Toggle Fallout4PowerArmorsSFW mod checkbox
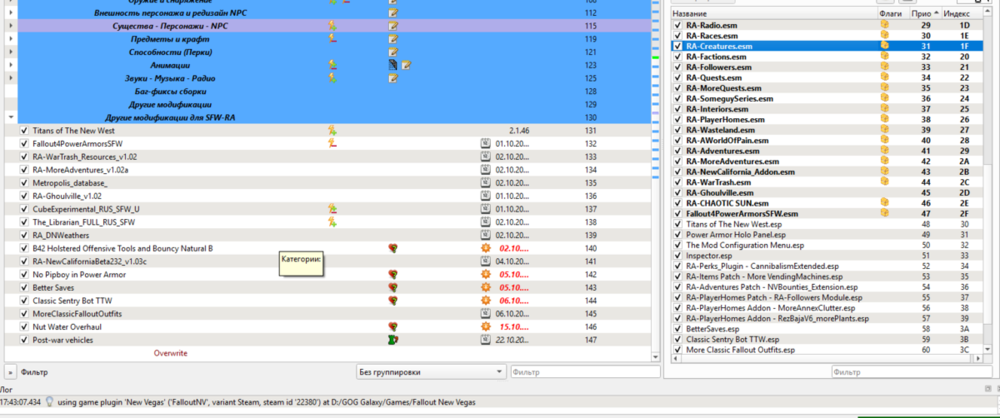 pyautogui.click(x=24, y=144)
